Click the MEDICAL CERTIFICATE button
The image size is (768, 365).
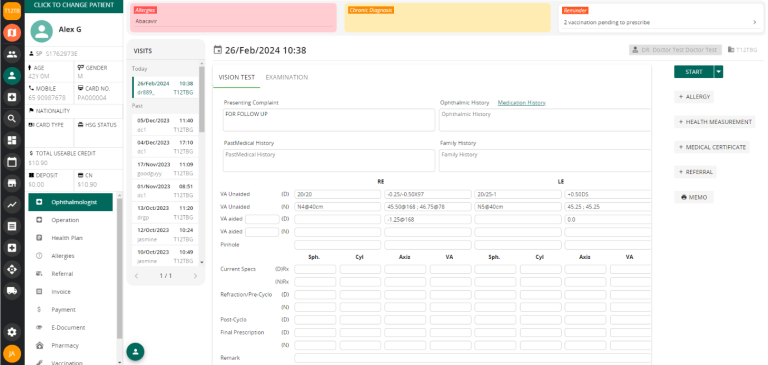(712, 147)
